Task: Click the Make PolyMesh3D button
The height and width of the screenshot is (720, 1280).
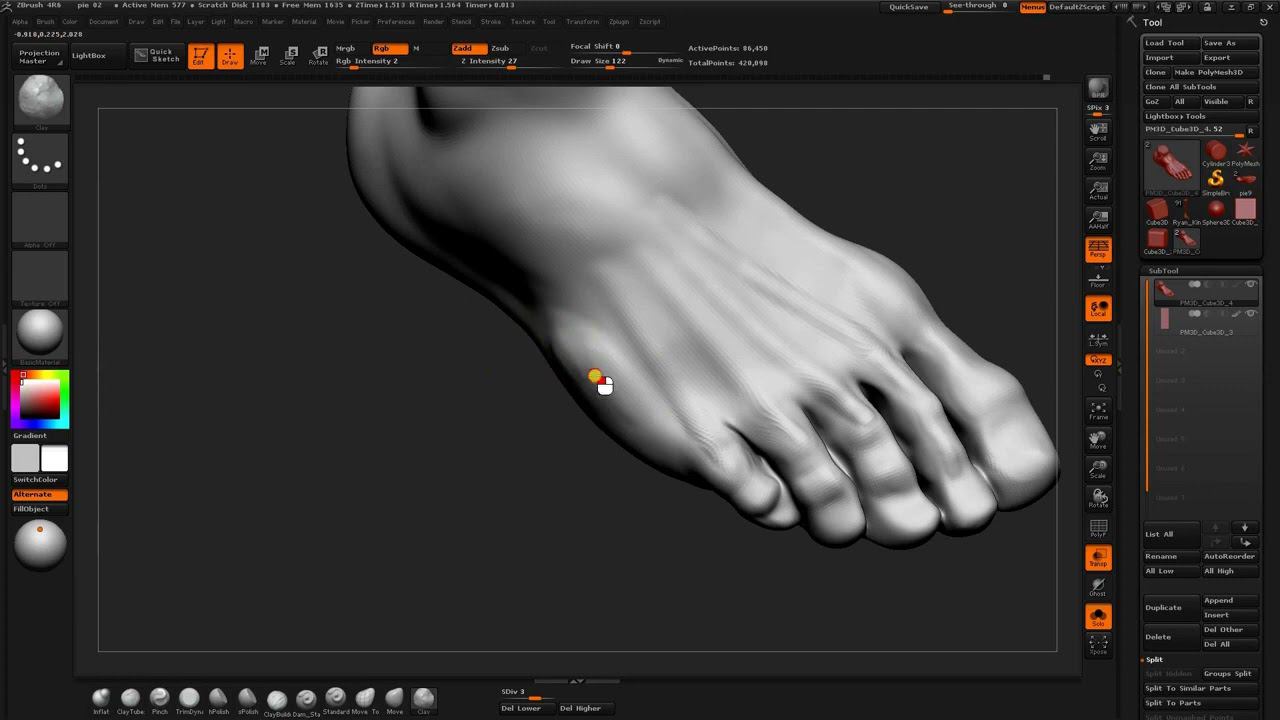Action: point(1208,72)
